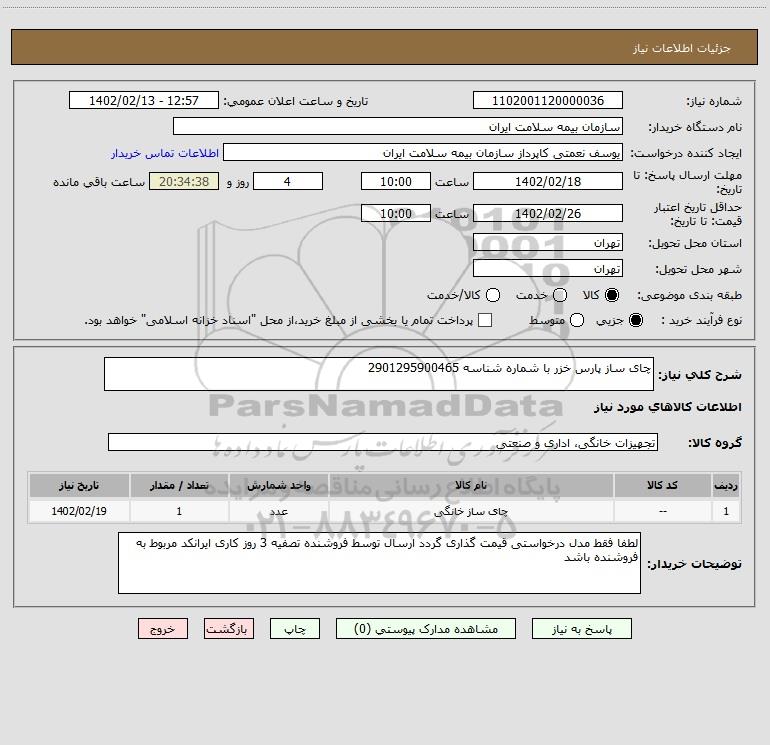770x745 pixels.
Task: Click the اطلاعات کالاهای مورد نیاز heading
Action: pos(668,407)
